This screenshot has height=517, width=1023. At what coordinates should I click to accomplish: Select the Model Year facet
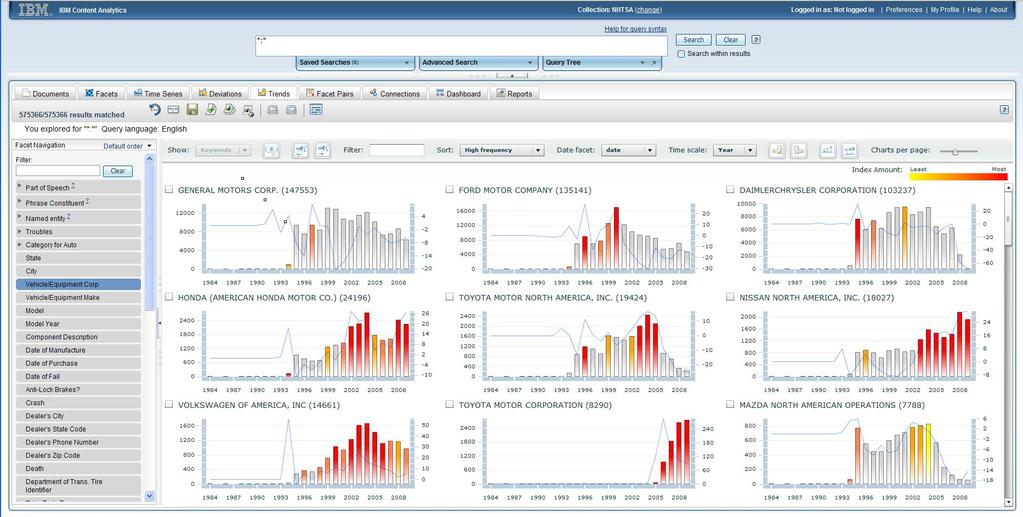coord(78,324)
